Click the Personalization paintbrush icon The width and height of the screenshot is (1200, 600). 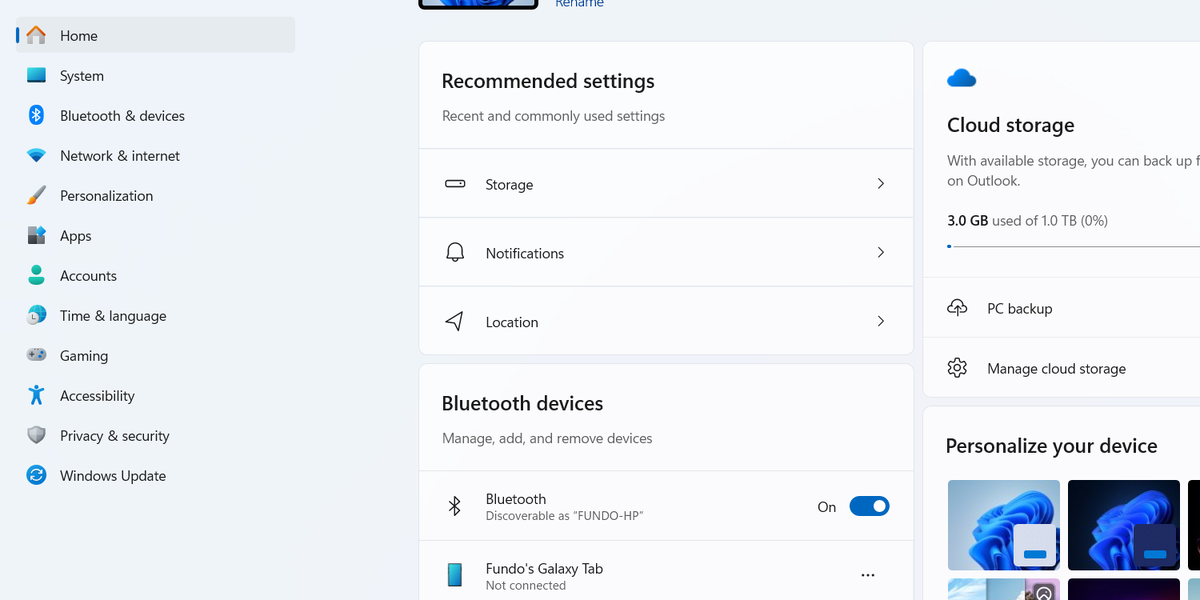tap(36, 196)
